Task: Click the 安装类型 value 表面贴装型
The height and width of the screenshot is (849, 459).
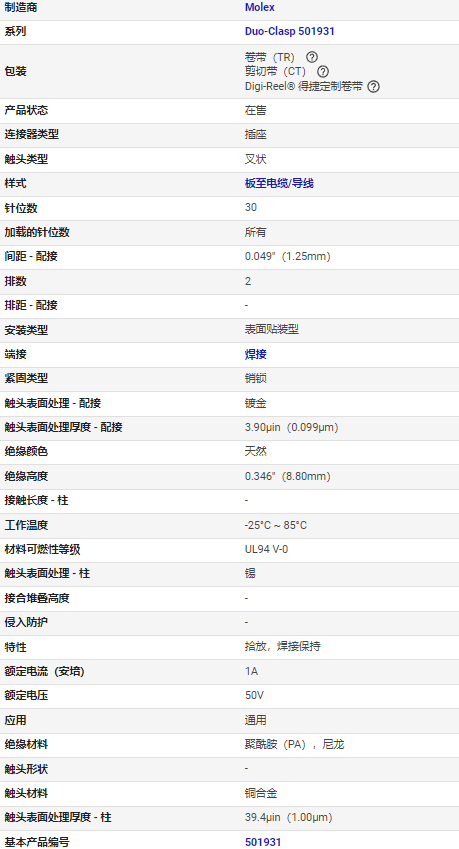Action: pos(272,329)
